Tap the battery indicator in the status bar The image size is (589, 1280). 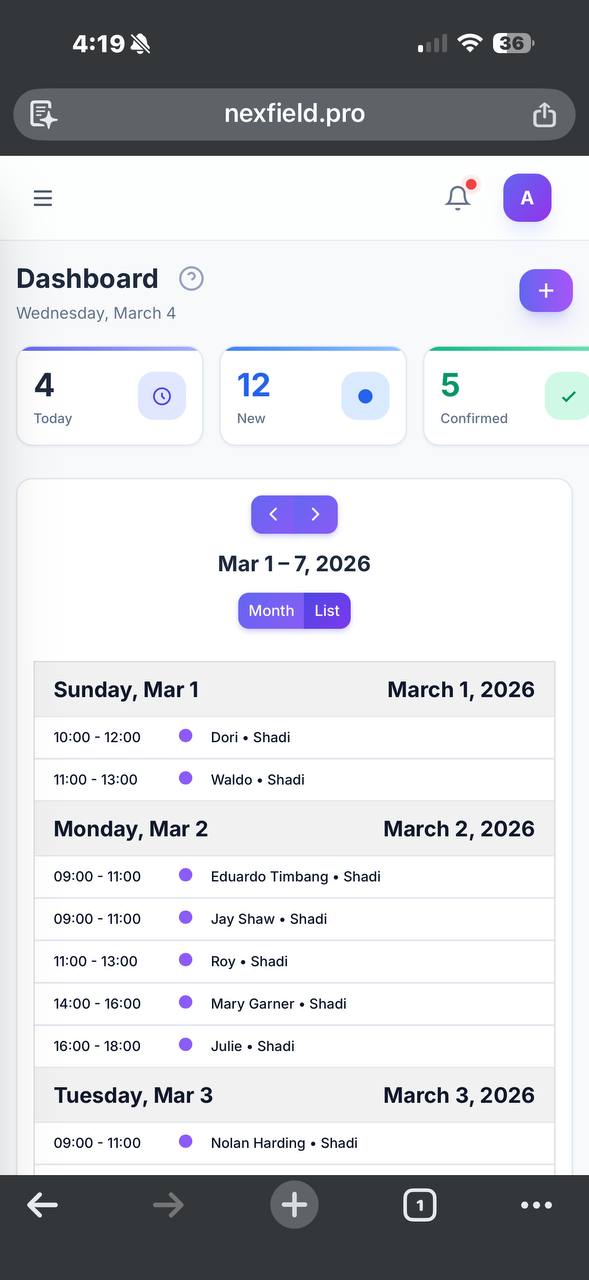pos(513,43)
